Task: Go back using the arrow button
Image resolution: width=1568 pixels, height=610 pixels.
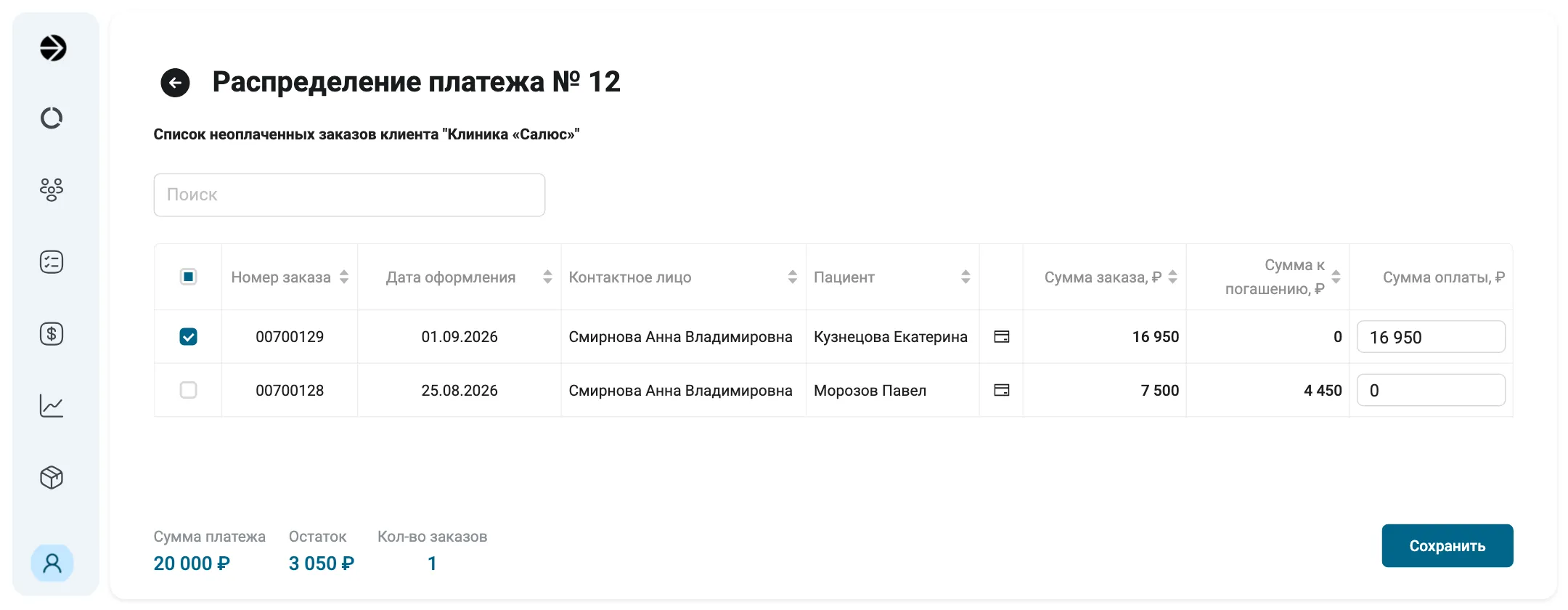Action: coord(175,83)
